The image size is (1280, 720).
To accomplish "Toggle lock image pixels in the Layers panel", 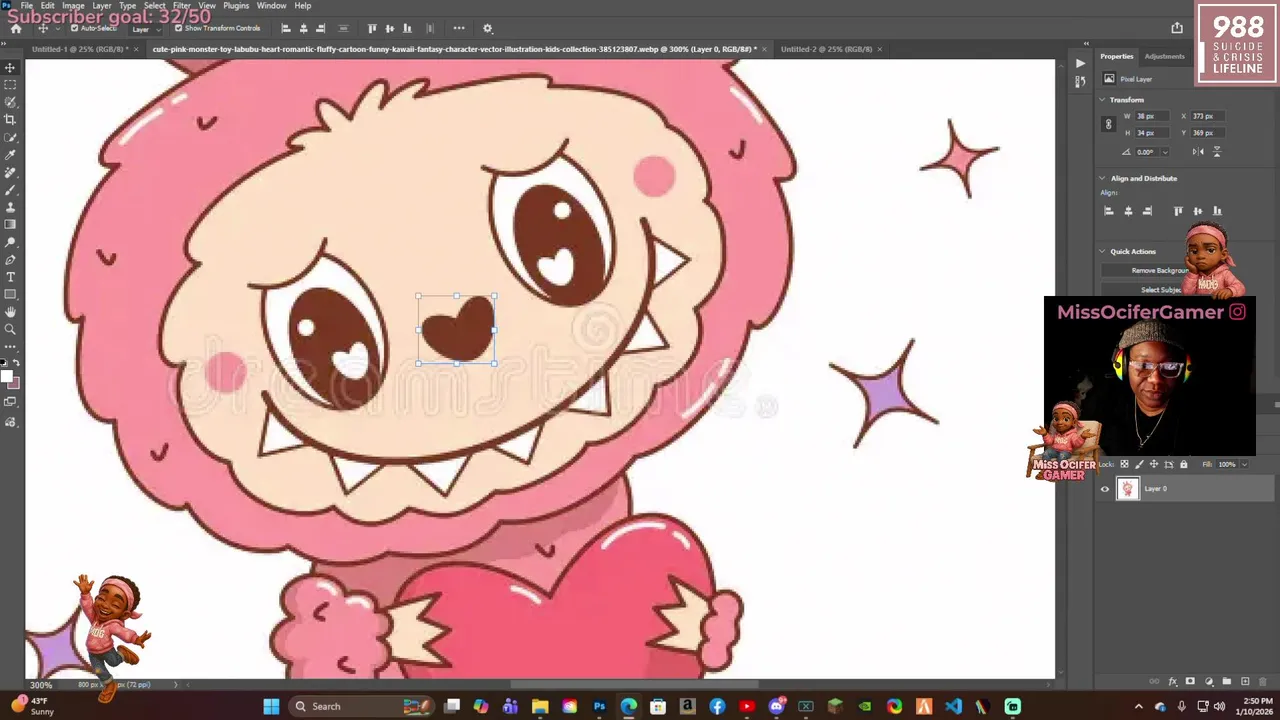I will point(1139,464).
